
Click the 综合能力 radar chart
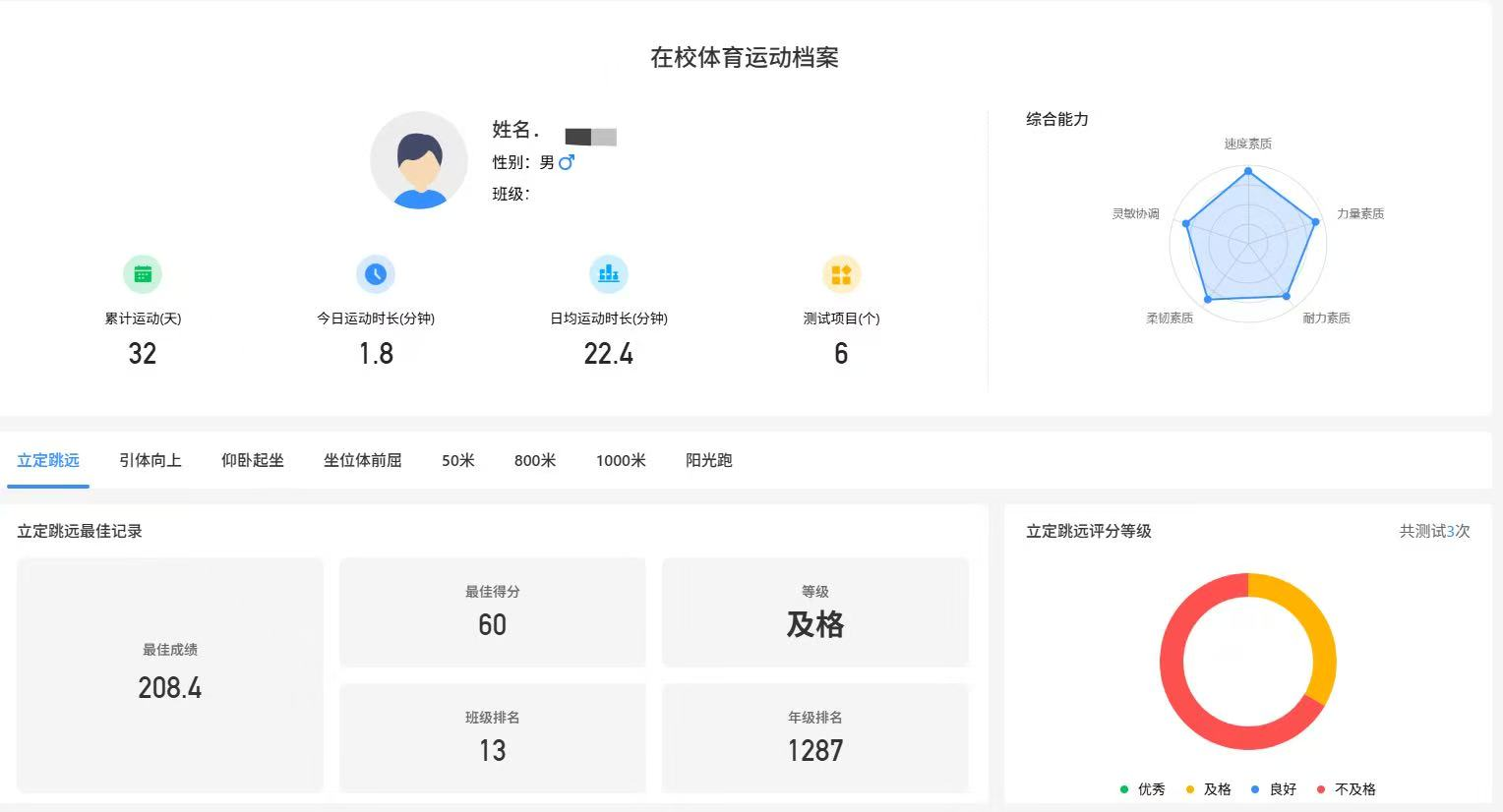point(1247,241)
